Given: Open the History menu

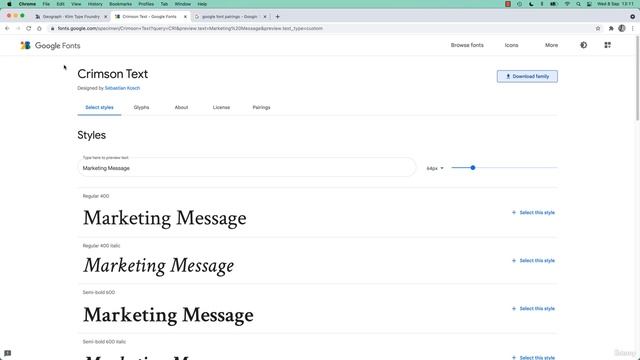Looking at the screenshot, I should (95, 4).
